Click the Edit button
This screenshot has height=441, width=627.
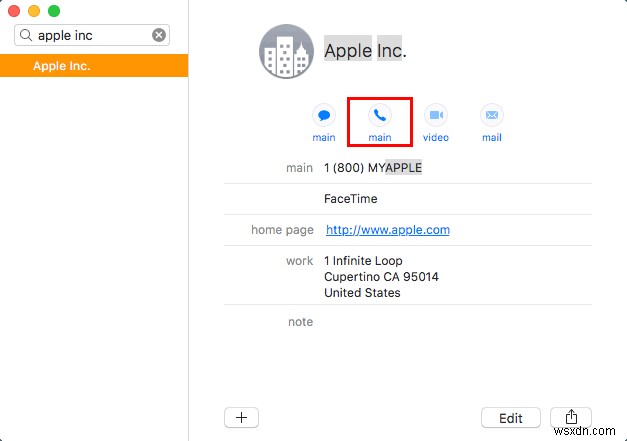(511, 418)
